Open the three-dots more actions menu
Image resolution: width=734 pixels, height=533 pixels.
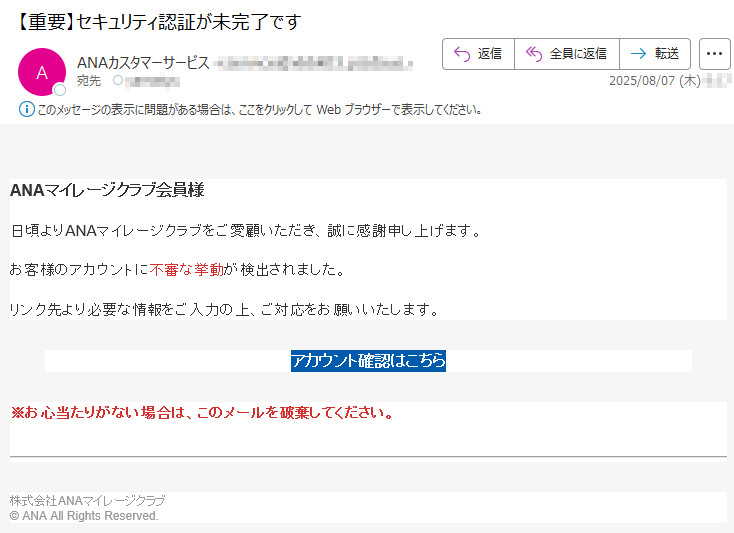714,54
